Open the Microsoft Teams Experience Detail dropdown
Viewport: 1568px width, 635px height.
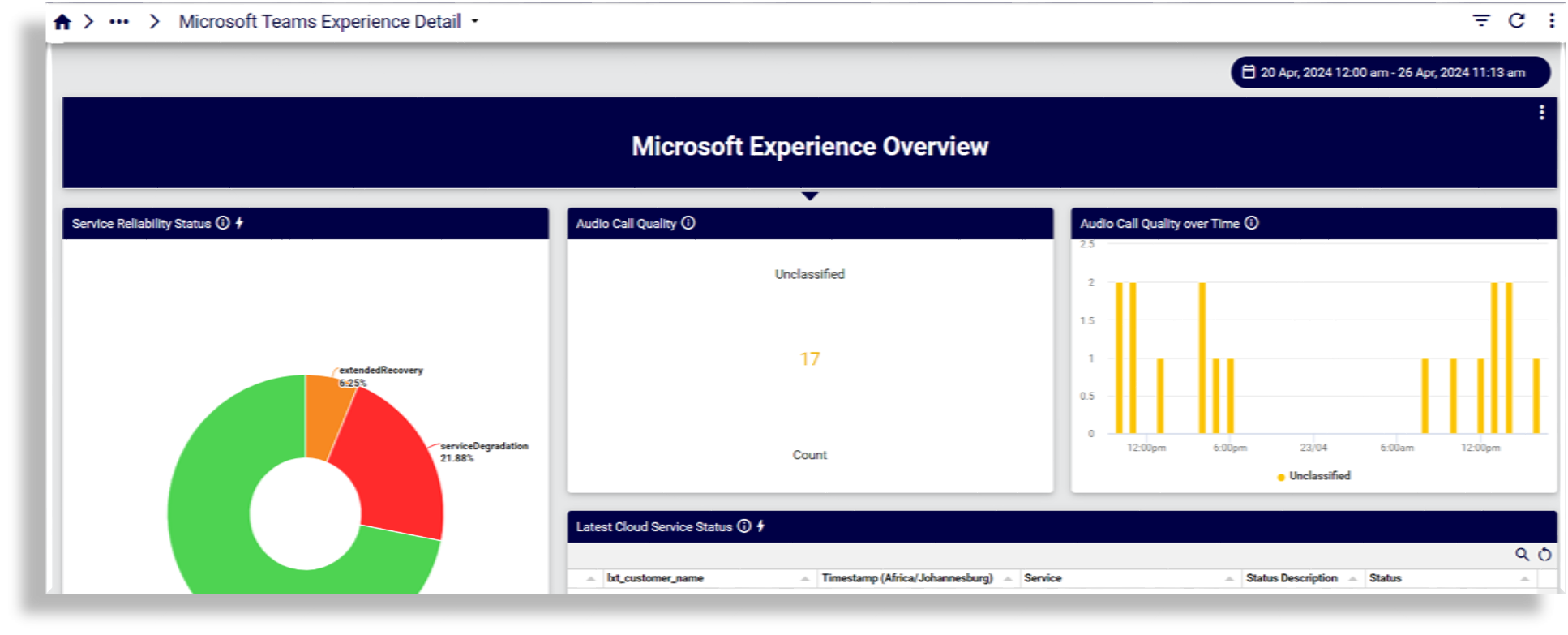click(328, 22)
